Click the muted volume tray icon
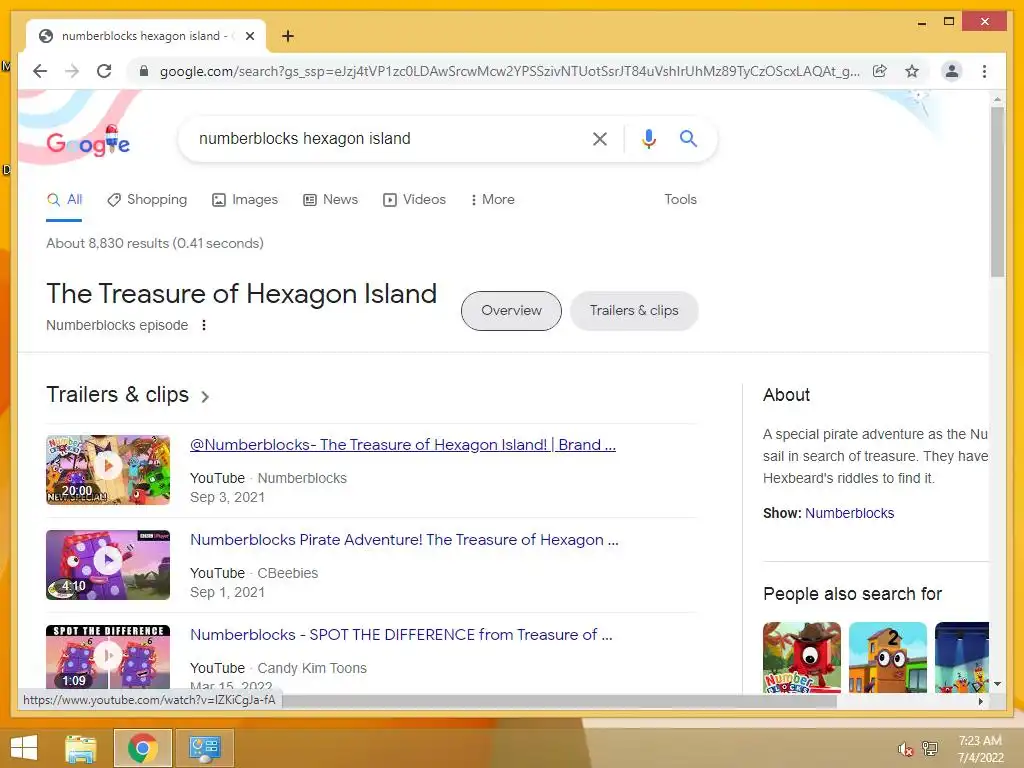This screenshot has height=768, width=1024. pyautogui.click(x=905, y=749)
